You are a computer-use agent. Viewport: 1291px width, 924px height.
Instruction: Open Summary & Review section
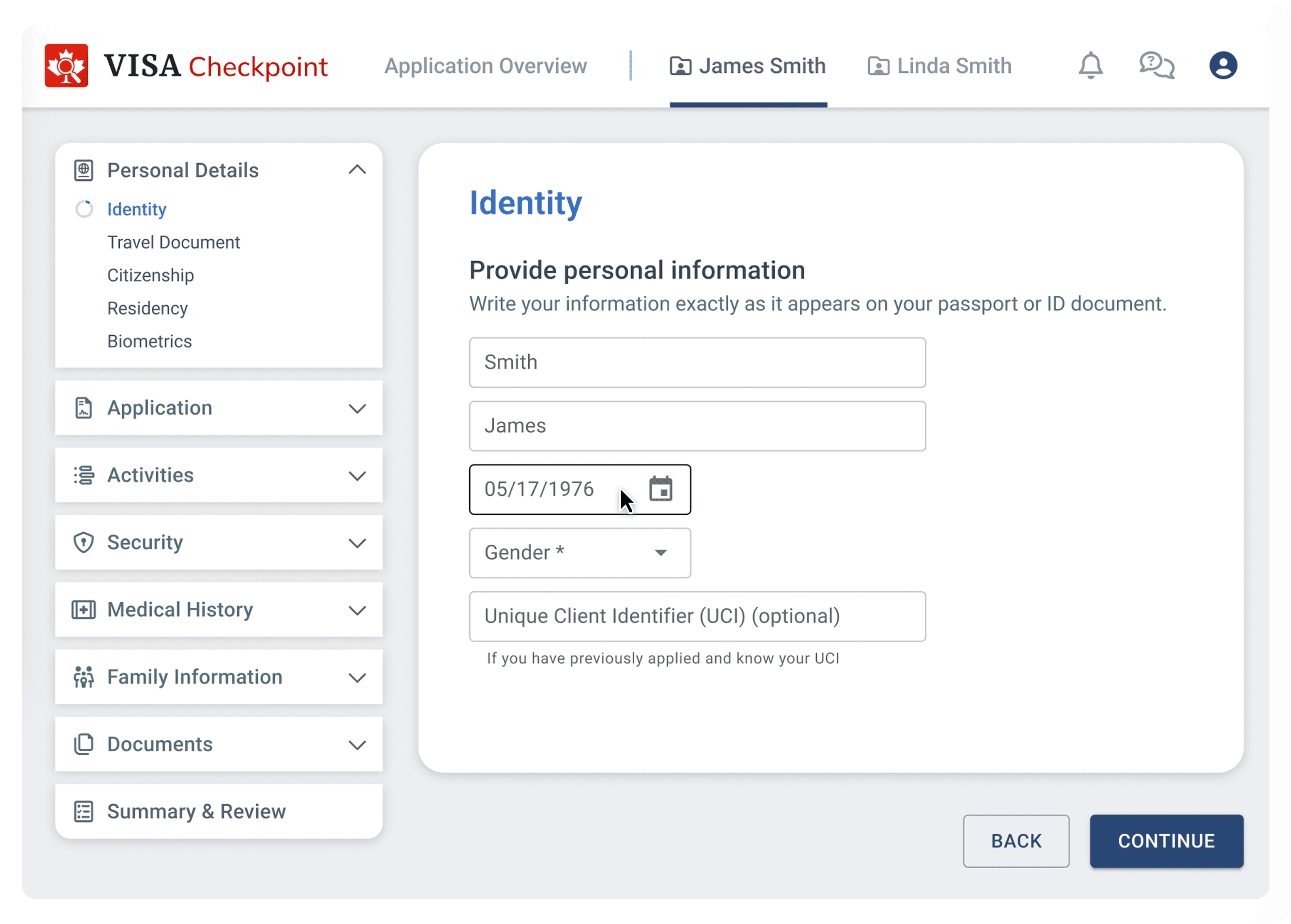pos(196,811)
